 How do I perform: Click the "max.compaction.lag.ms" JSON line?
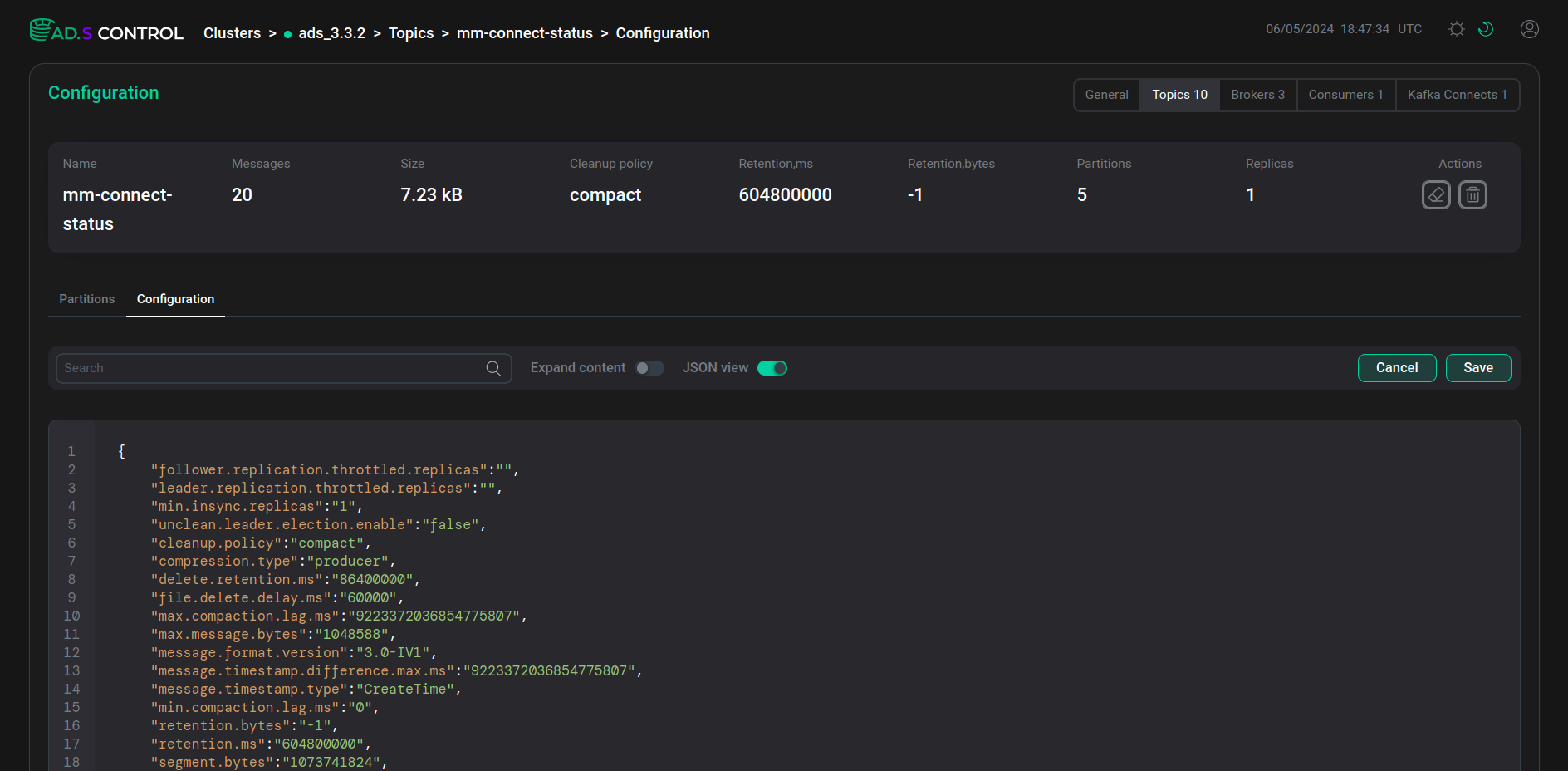tap(339, 616)
